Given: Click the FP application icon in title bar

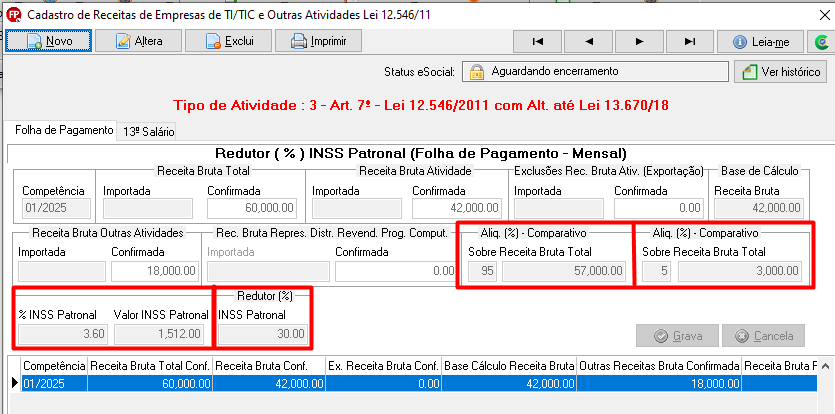Looking at the screenshot, I should tap(14, 15).
